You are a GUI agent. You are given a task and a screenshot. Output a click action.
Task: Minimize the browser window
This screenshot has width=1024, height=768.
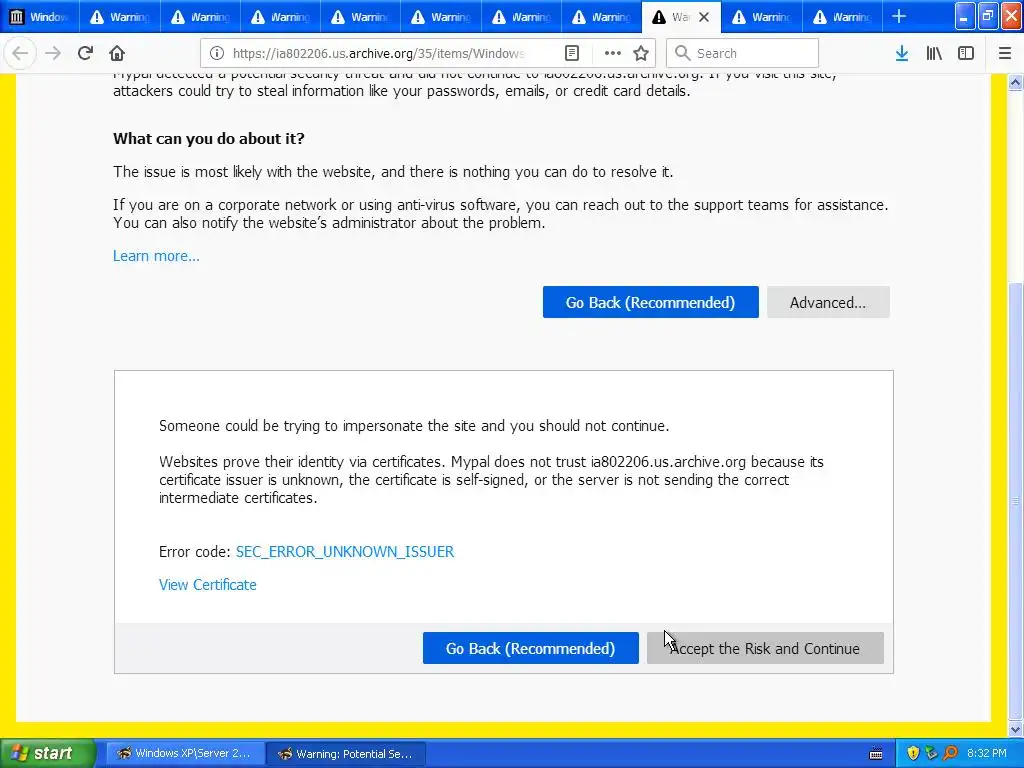click(x=965, y=16)
